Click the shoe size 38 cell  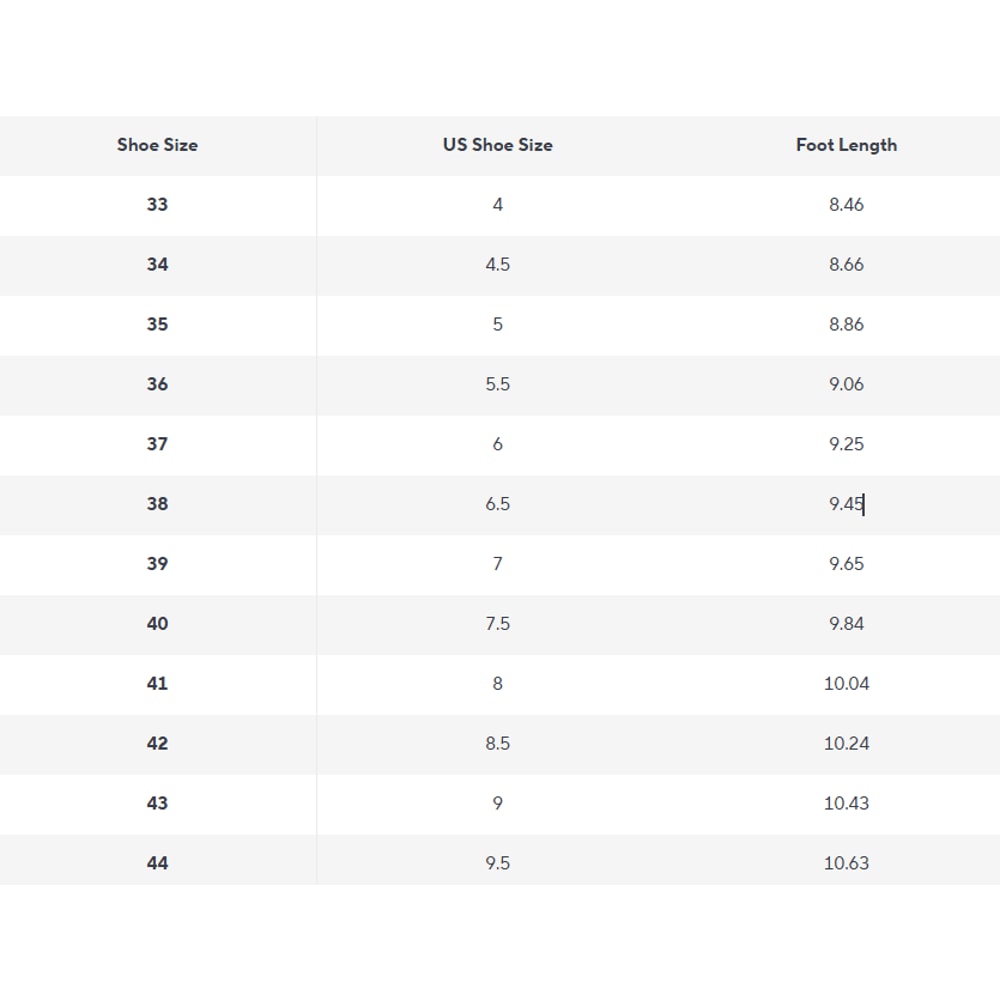point(157,504)
